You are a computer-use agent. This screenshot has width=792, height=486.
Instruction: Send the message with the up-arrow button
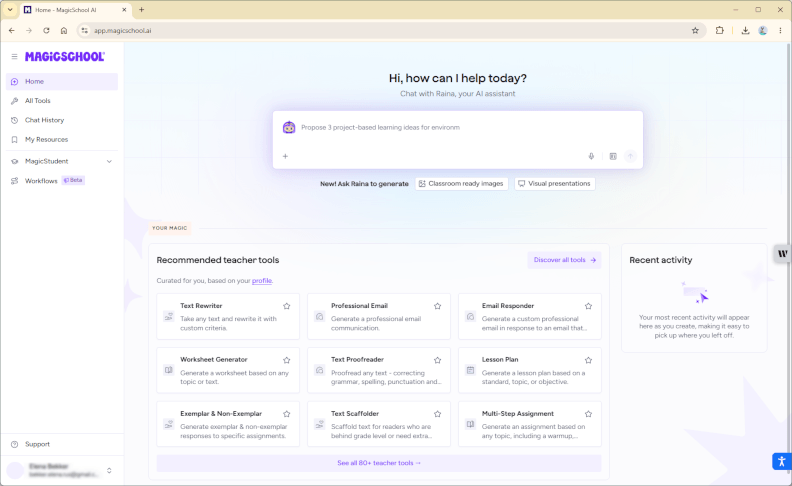click(x=630, y=157)
